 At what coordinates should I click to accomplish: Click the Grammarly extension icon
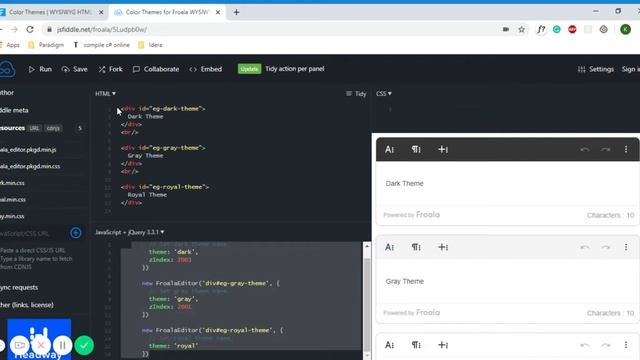click(557, 29)
